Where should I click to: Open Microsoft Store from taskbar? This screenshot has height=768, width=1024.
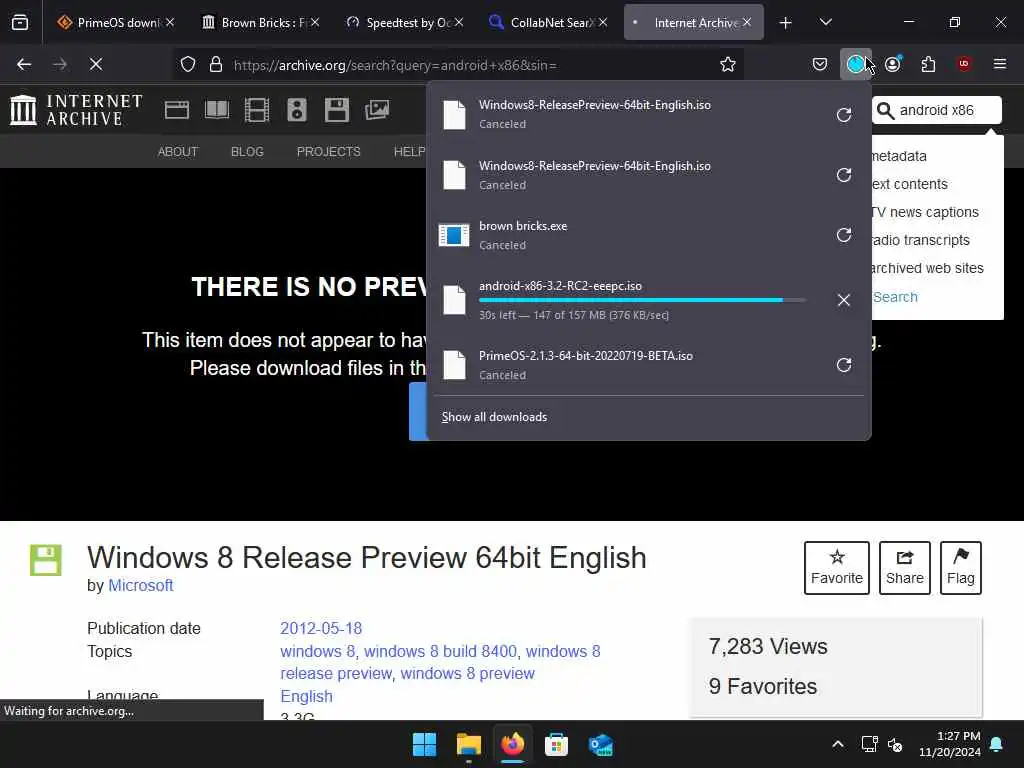[x=556, y=744]
